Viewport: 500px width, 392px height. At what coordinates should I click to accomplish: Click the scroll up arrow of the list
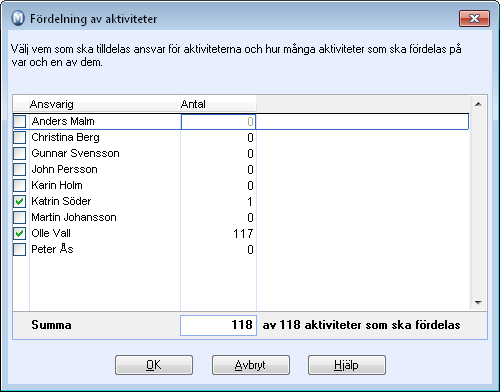pyautogui.click(x=478, y=104)
